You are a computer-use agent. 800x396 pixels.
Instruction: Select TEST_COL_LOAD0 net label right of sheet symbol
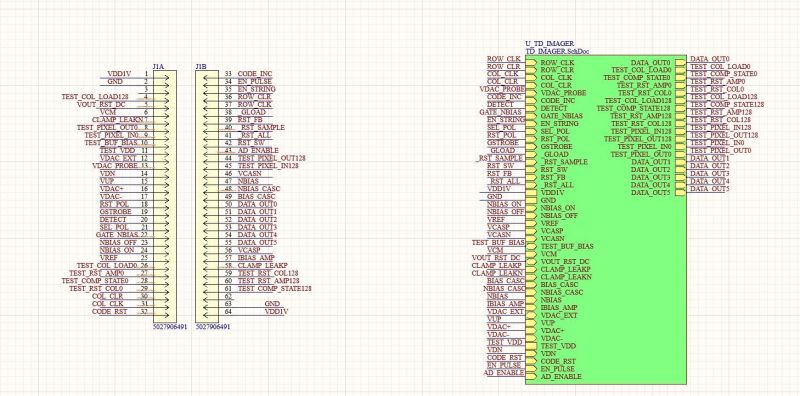[x=720, y=66]
